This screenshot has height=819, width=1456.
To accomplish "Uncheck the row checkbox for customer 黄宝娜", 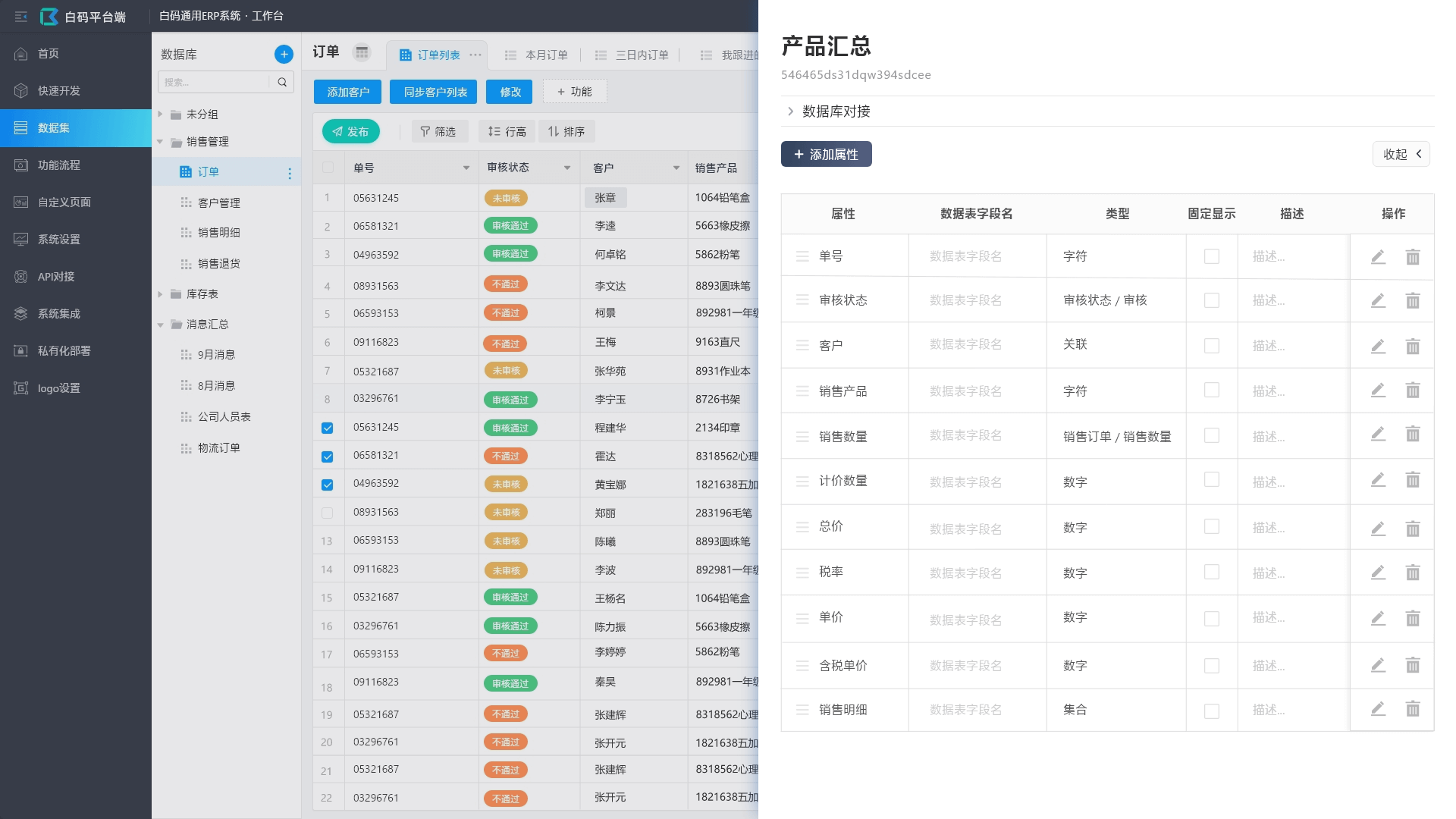I will point(328,485).
